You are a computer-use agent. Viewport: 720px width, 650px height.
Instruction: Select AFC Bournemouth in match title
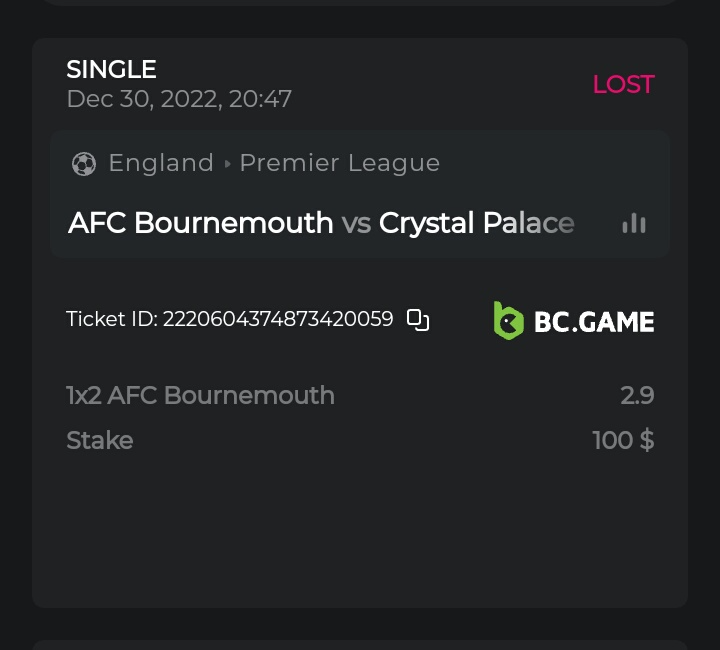point(200,223)
